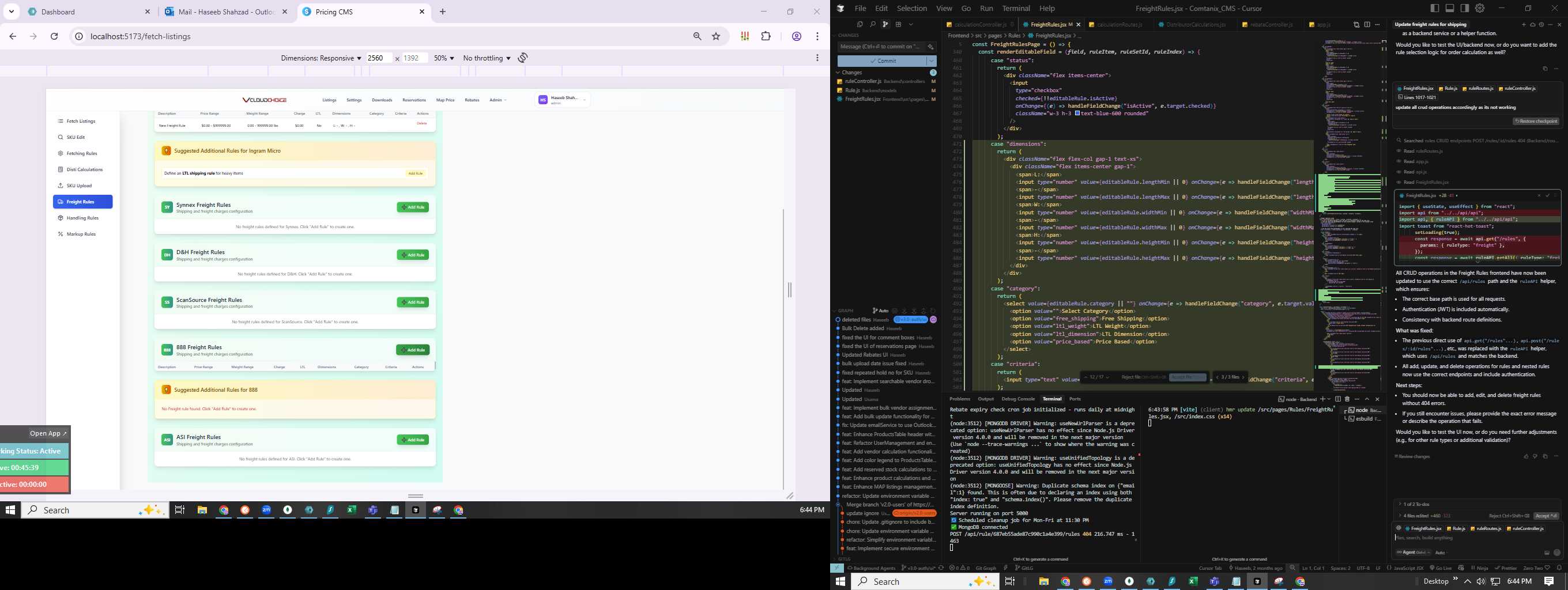Switch to the Dashboard tab in Chrome
This screenshot has width=1568, height=590.
(x=89, y=12)
